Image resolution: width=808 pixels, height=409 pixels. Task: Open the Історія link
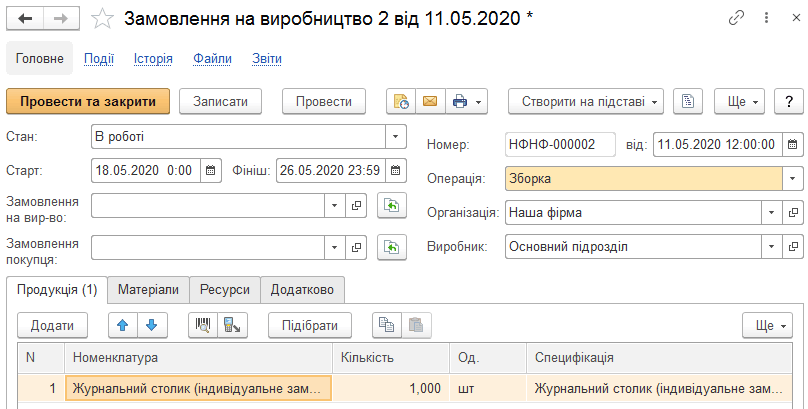[x=153, y=59]
